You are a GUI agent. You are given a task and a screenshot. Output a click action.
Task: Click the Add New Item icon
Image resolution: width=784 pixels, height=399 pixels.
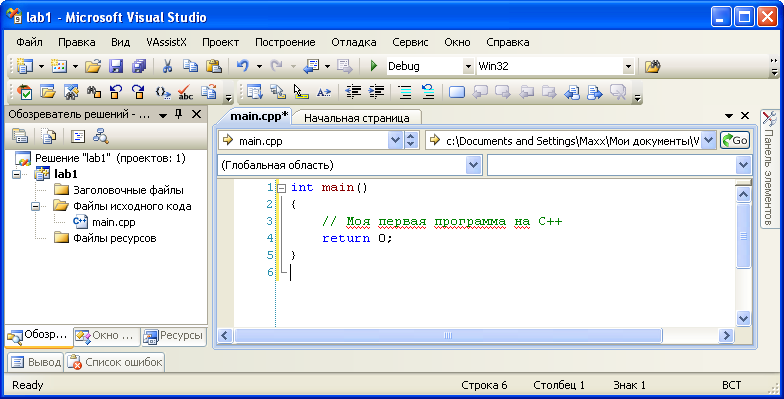(x=59, y=66)
